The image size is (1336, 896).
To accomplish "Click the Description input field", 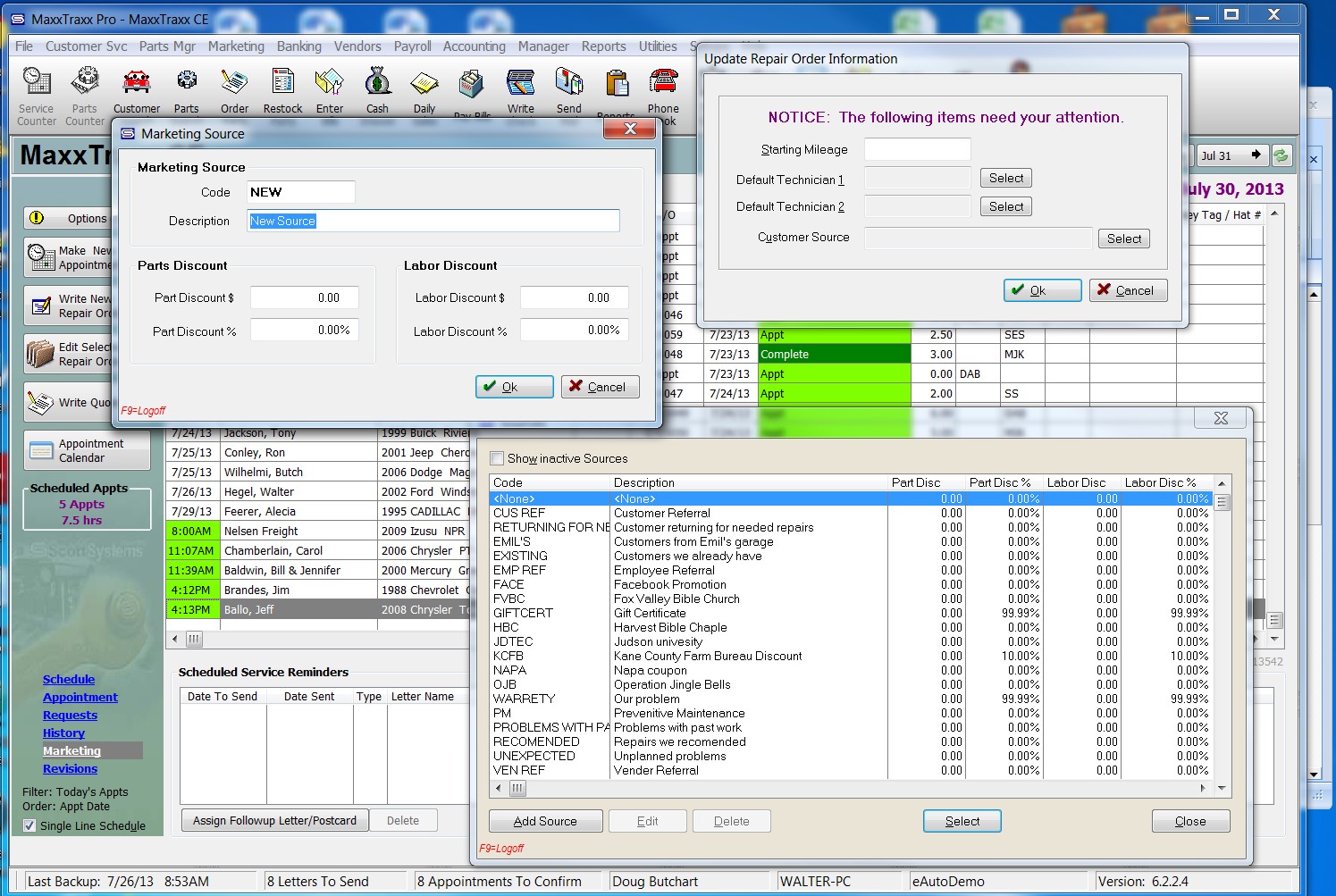I will pyautogui.click(x=433, y=221).
